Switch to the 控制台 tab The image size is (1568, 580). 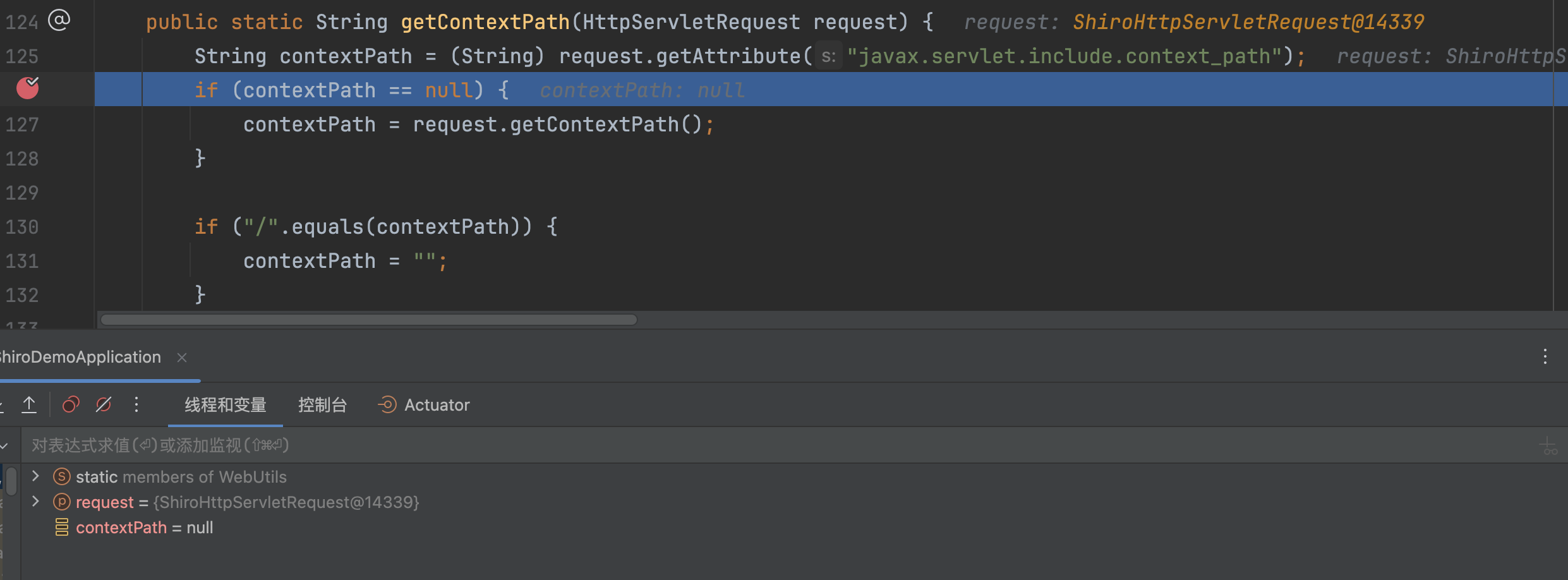pos(322,405)
